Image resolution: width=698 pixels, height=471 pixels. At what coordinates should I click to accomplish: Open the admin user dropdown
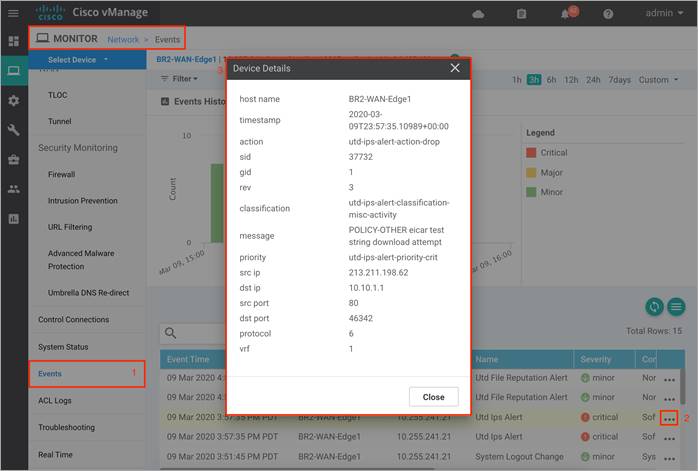(x=664, y=13)
